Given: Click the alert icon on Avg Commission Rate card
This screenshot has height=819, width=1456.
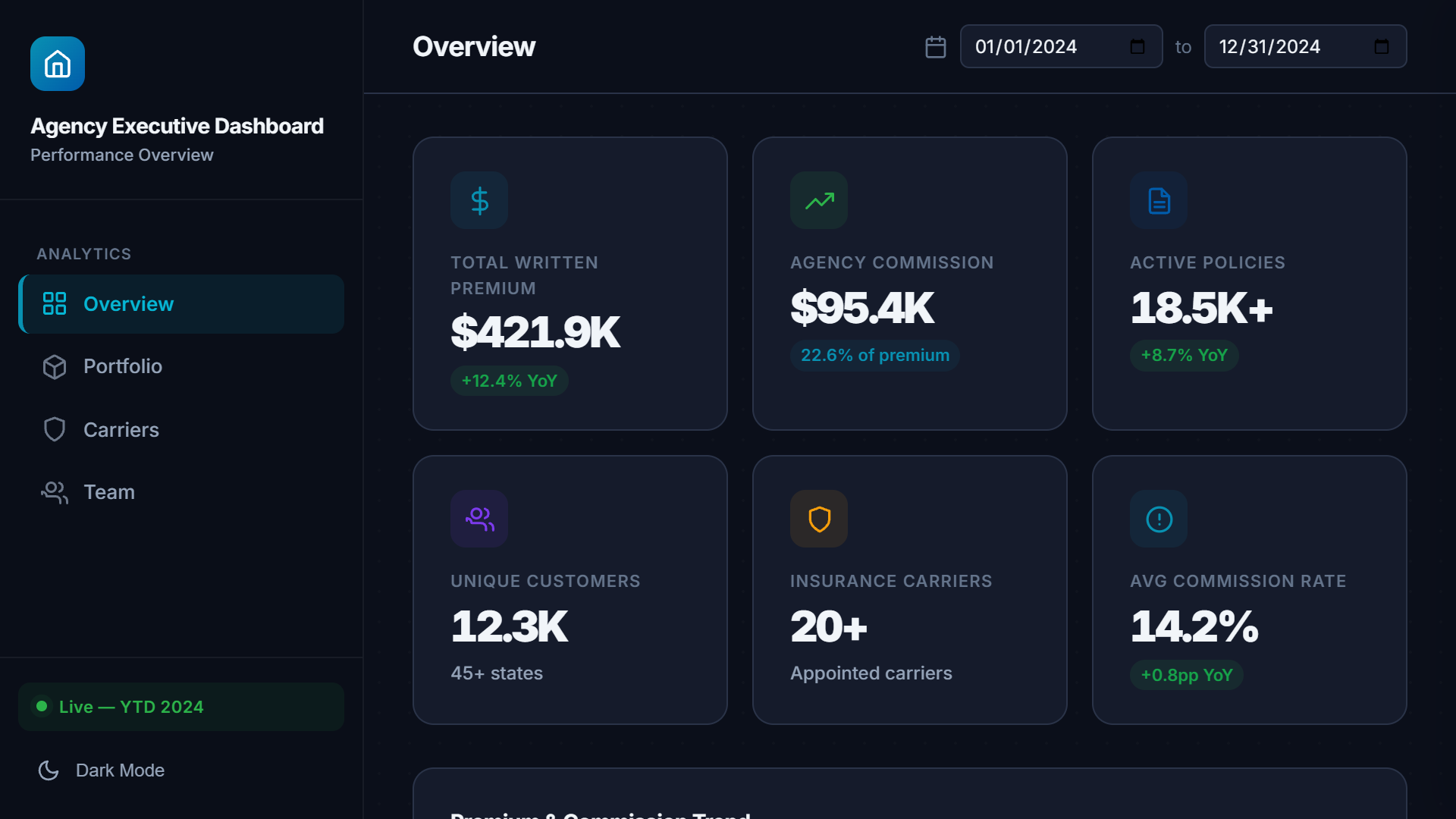Looking at the screenshot, I should (x=1158, y=519).
